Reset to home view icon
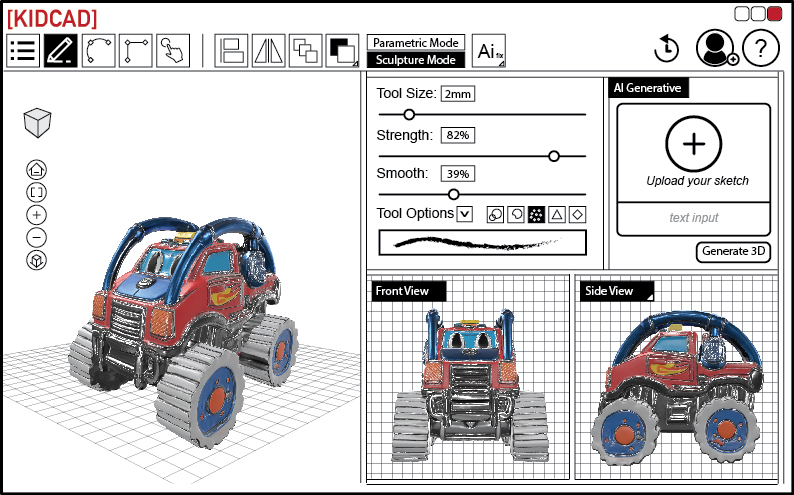 pos(36,170)
